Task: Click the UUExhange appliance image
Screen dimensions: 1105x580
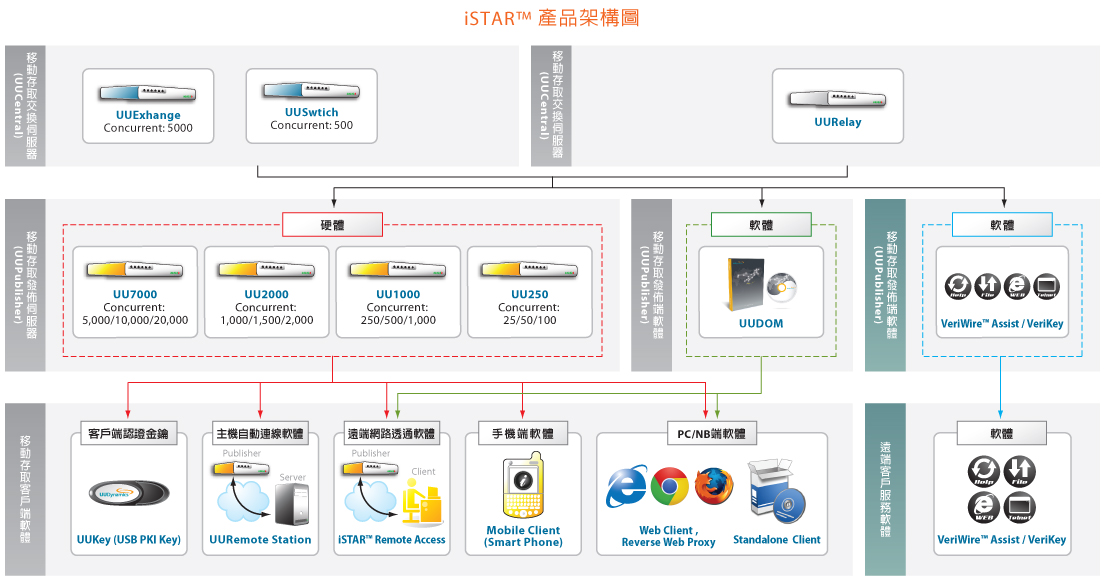Action: (x=147, y=93)
